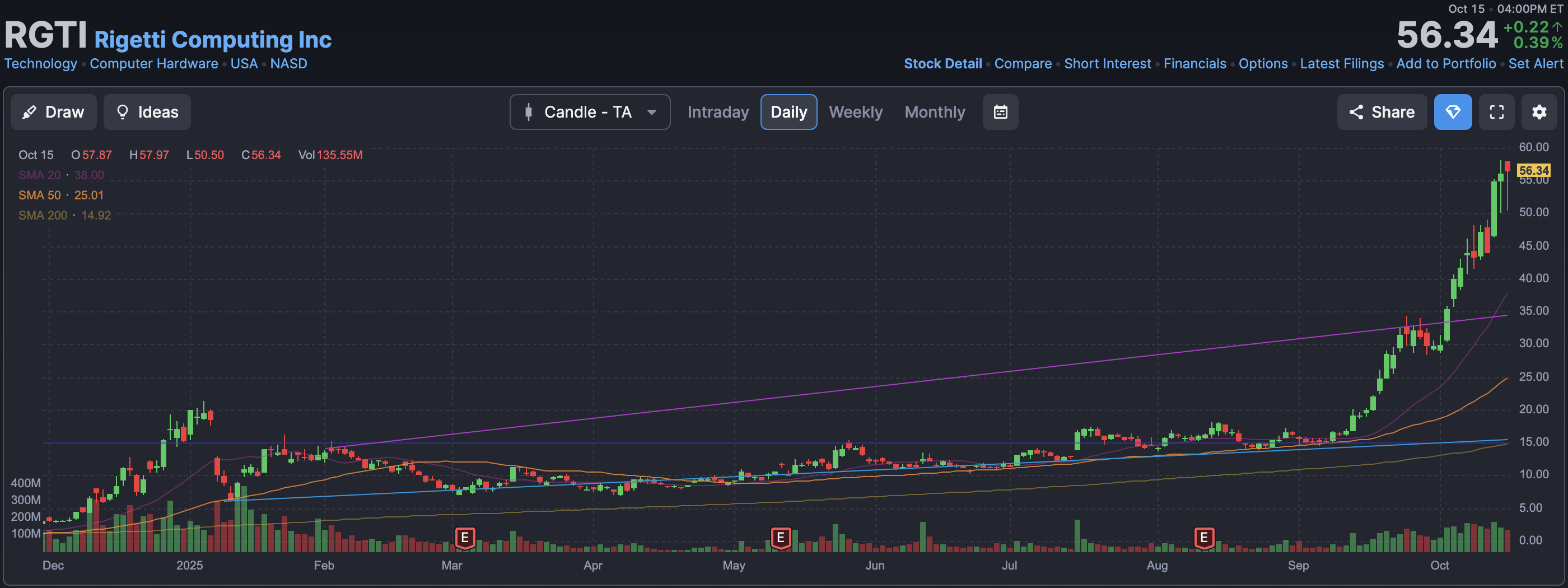
Task: Click the blue diamond premium icon
Action: click(x=1452, y=112)
